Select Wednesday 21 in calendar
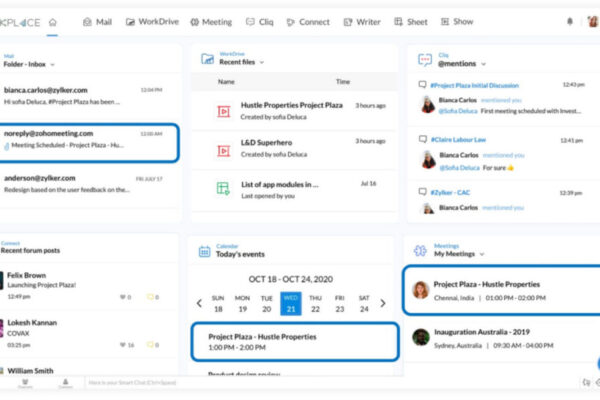This screenshot has width=600, height=400. click(x=291, y=304)
